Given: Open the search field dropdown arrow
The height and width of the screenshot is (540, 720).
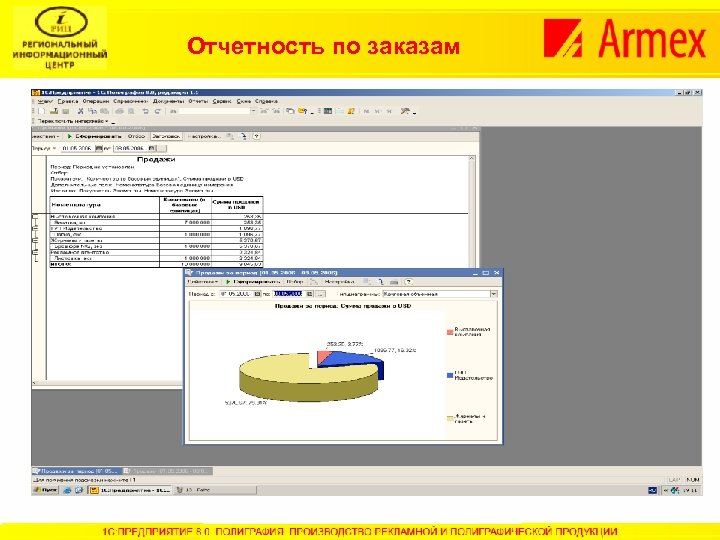Looking at the screenshot, I should pyautogui.click(x=253, y=111).
